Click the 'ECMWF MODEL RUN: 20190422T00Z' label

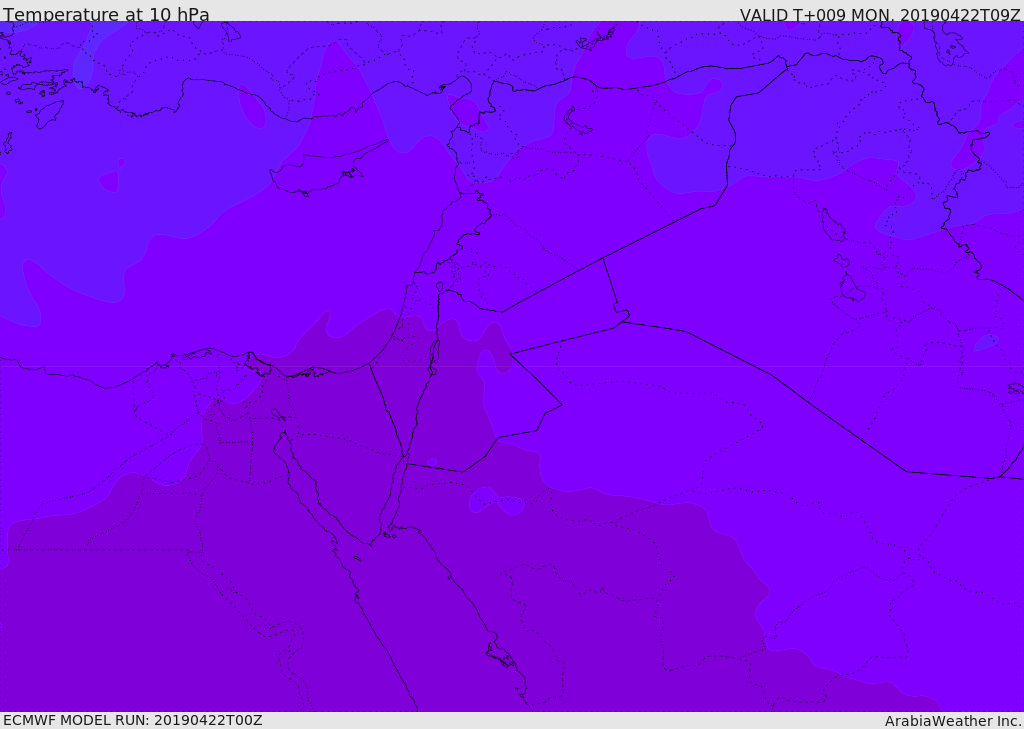(x=133, y=720)
